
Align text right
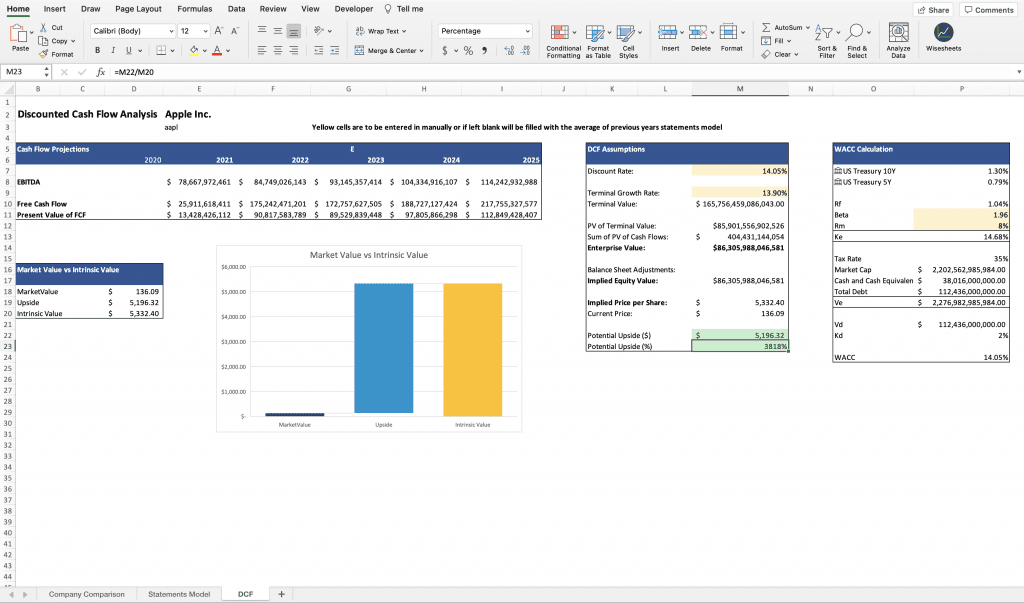point(294,50)
